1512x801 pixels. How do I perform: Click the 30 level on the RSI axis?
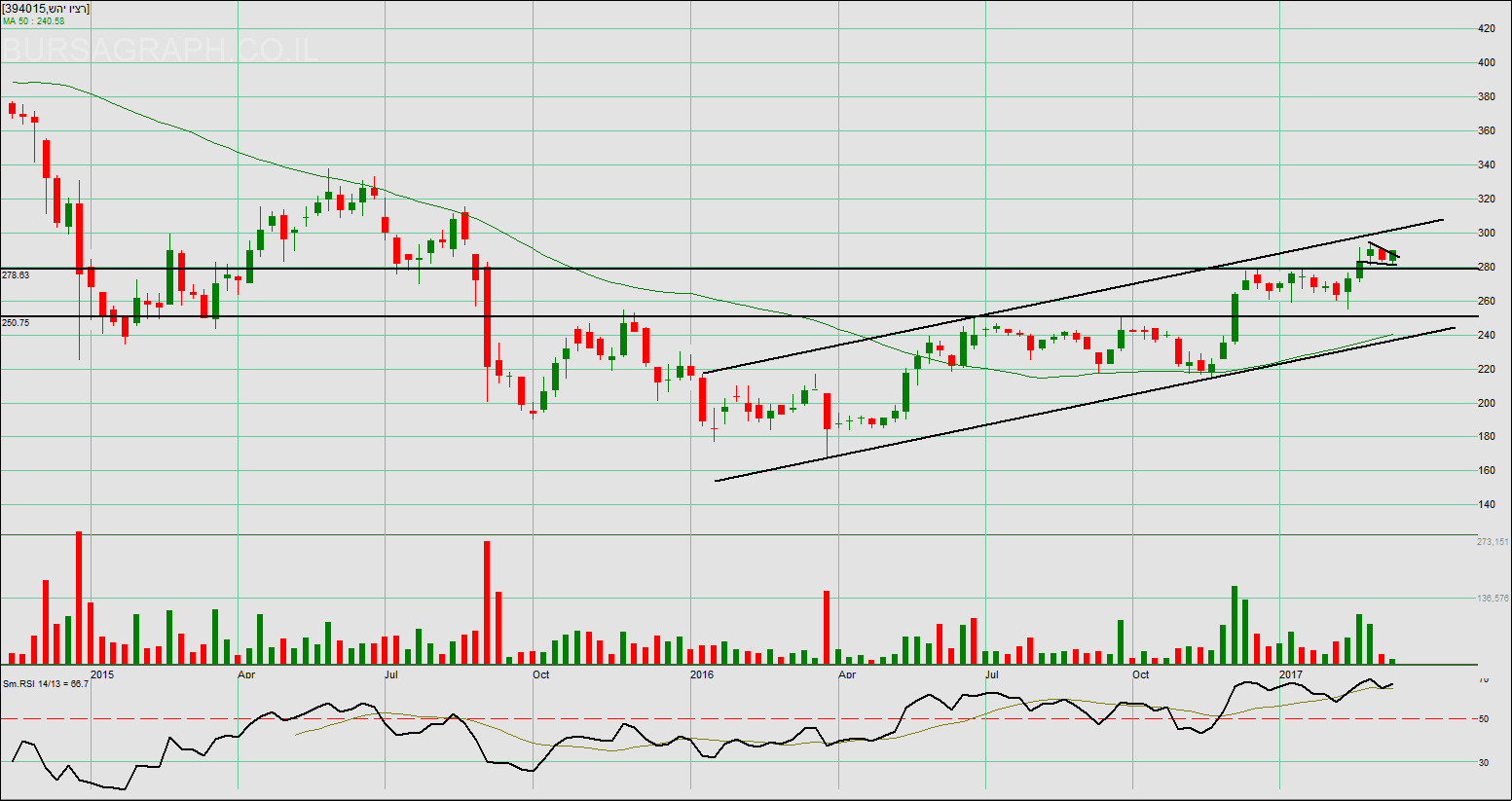click(x=1483, y=762)
